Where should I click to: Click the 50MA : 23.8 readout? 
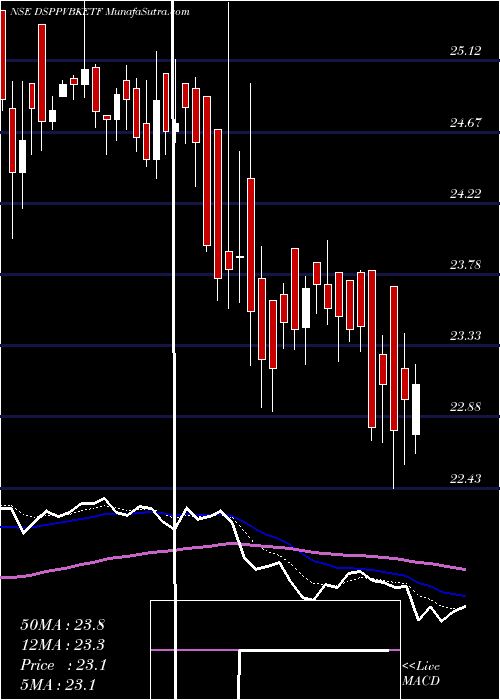pos(62,625)
